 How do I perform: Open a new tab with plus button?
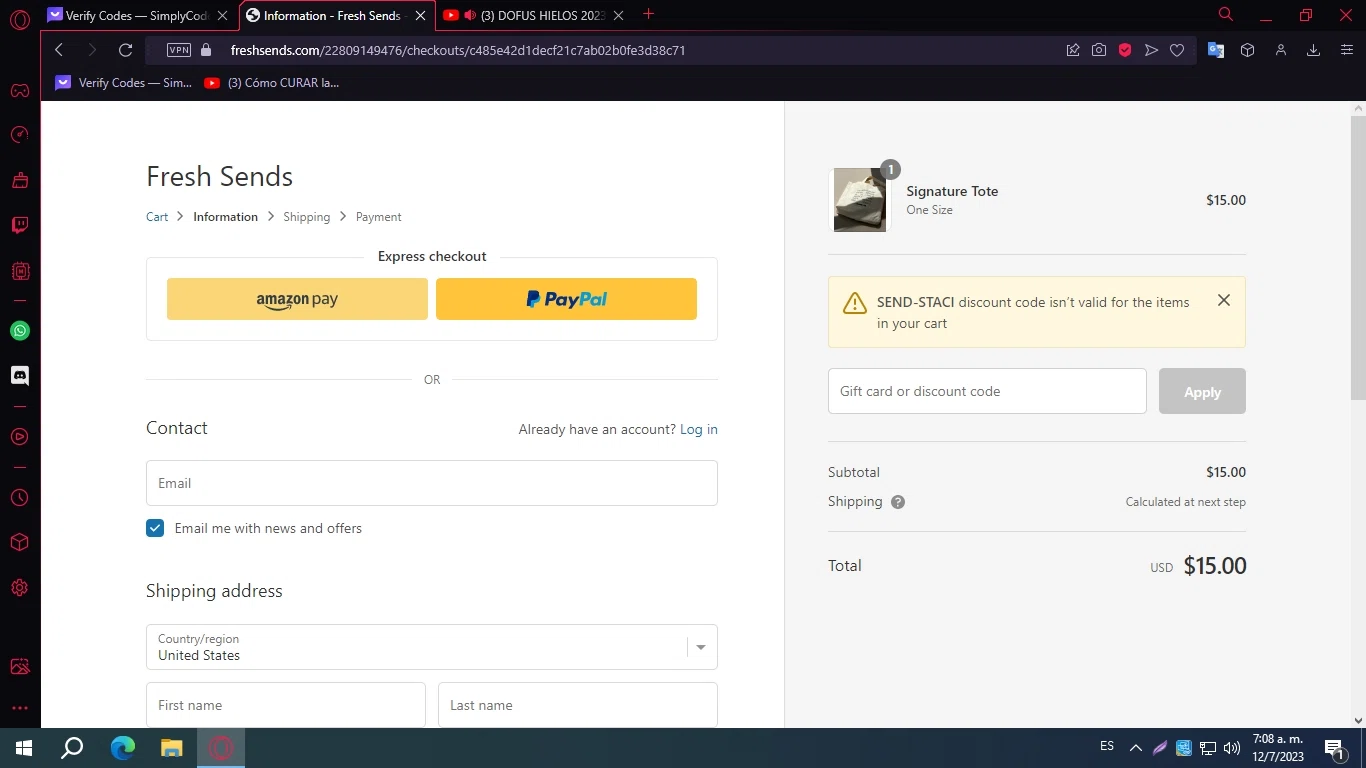(x=649, y=14)
